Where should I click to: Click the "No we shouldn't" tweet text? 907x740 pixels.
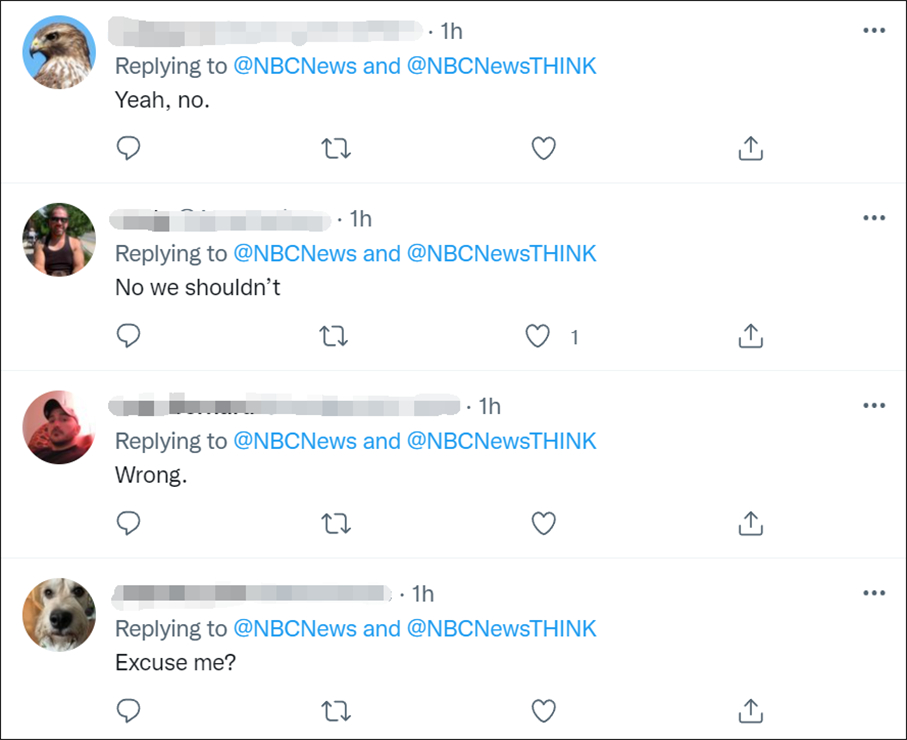point(198,287)
